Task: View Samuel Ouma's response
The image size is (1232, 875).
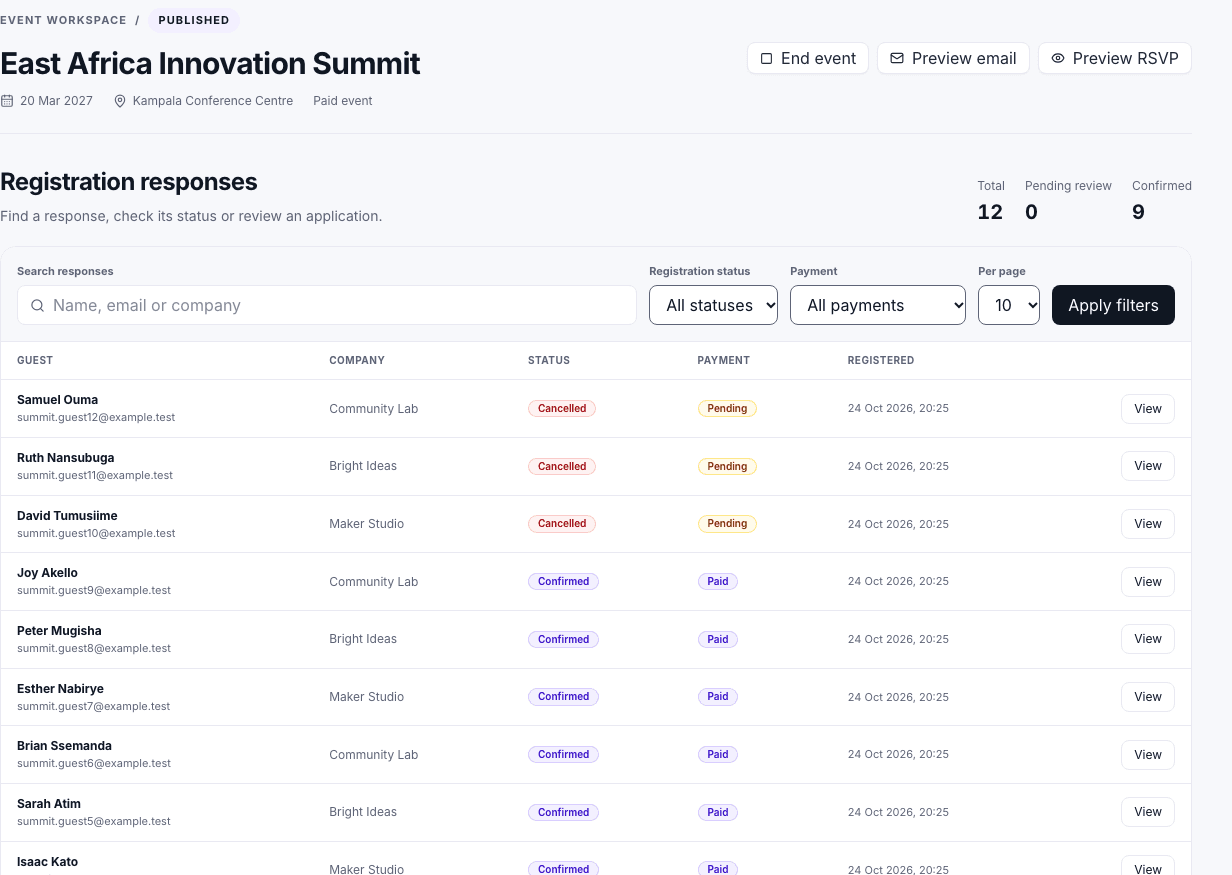Action: 1148,408
